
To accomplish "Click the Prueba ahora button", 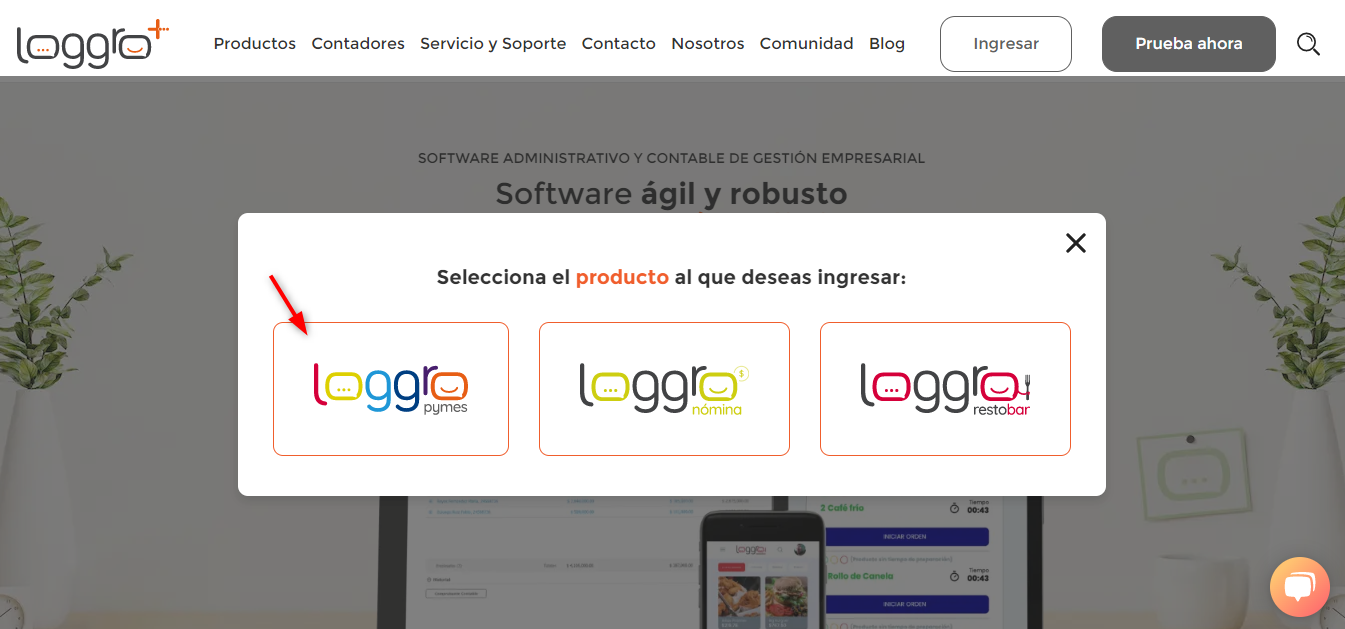I will (x=1189, y=44).
